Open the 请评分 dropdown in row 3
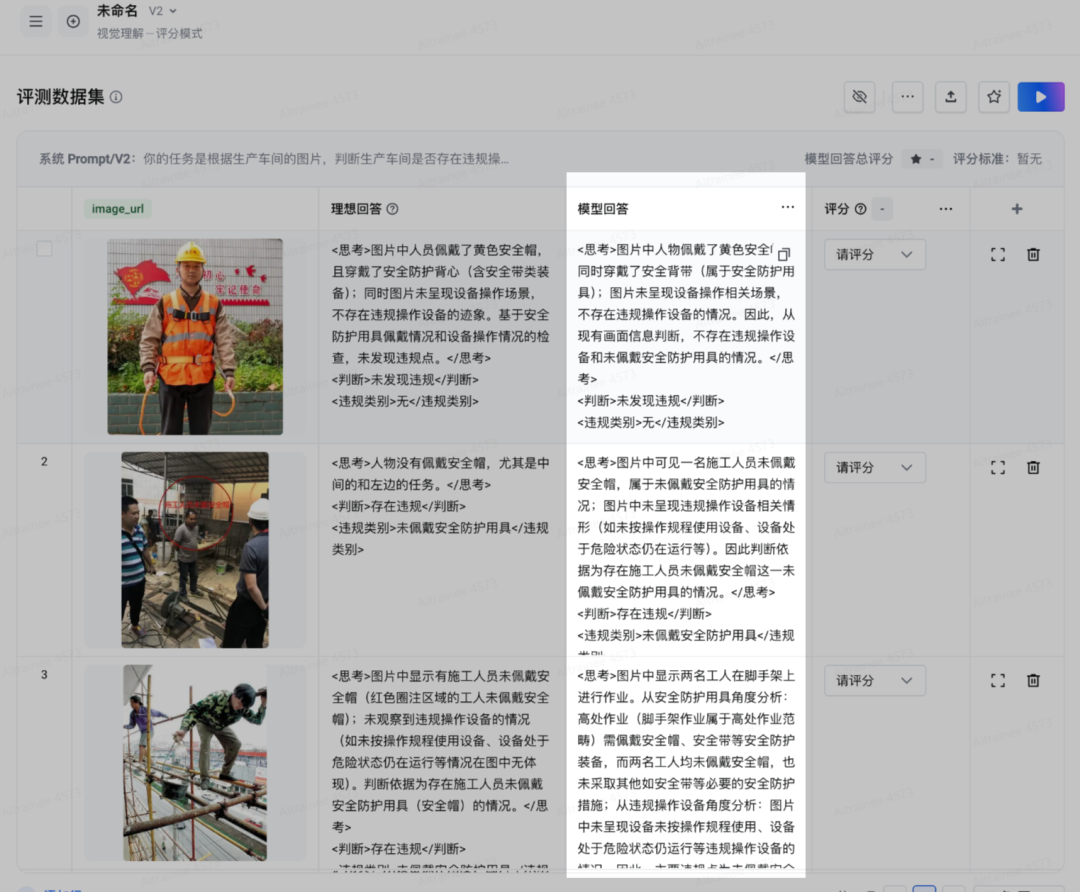The height and width of the screenshot is (892, 1080). pyautogui.click(x=874, y=680)
